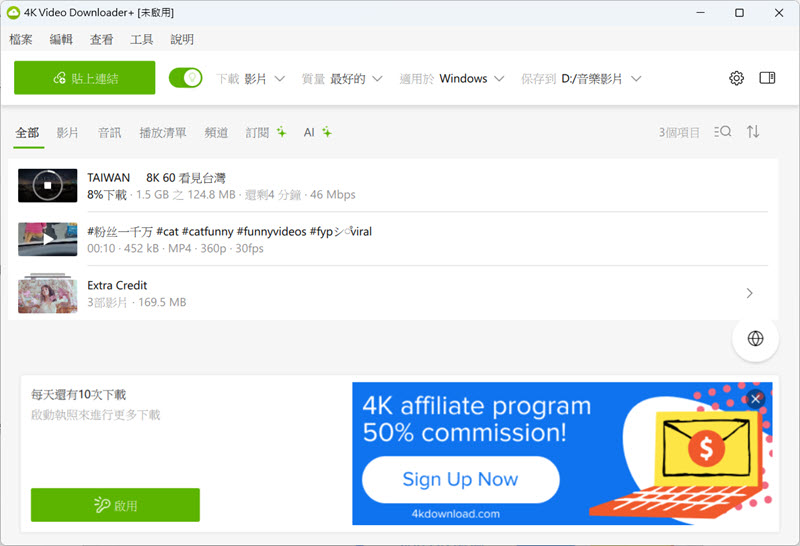Click the sort arrows icon

click(753, 132)
